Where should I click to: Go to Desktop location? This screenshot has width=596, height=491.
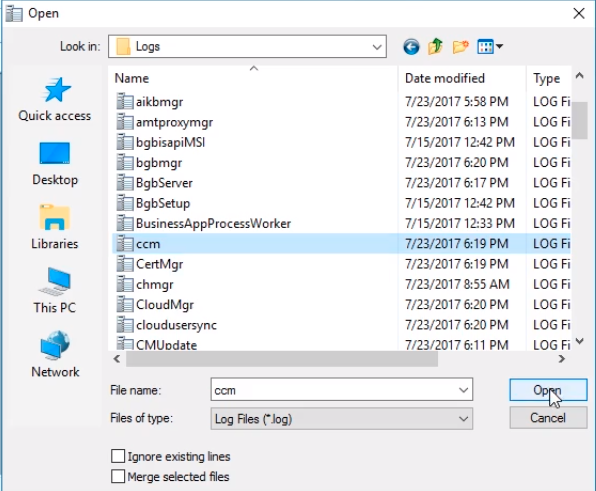[x=55, y=163]
